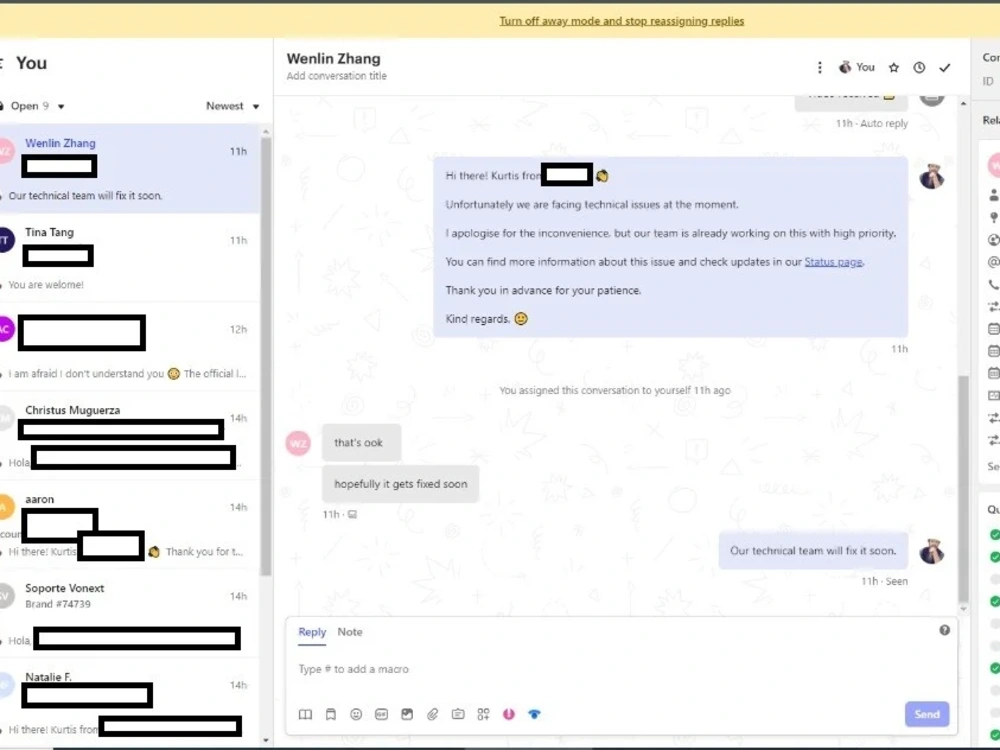
Task: Open the Natalie F. conversation
Action: point(130,702)
